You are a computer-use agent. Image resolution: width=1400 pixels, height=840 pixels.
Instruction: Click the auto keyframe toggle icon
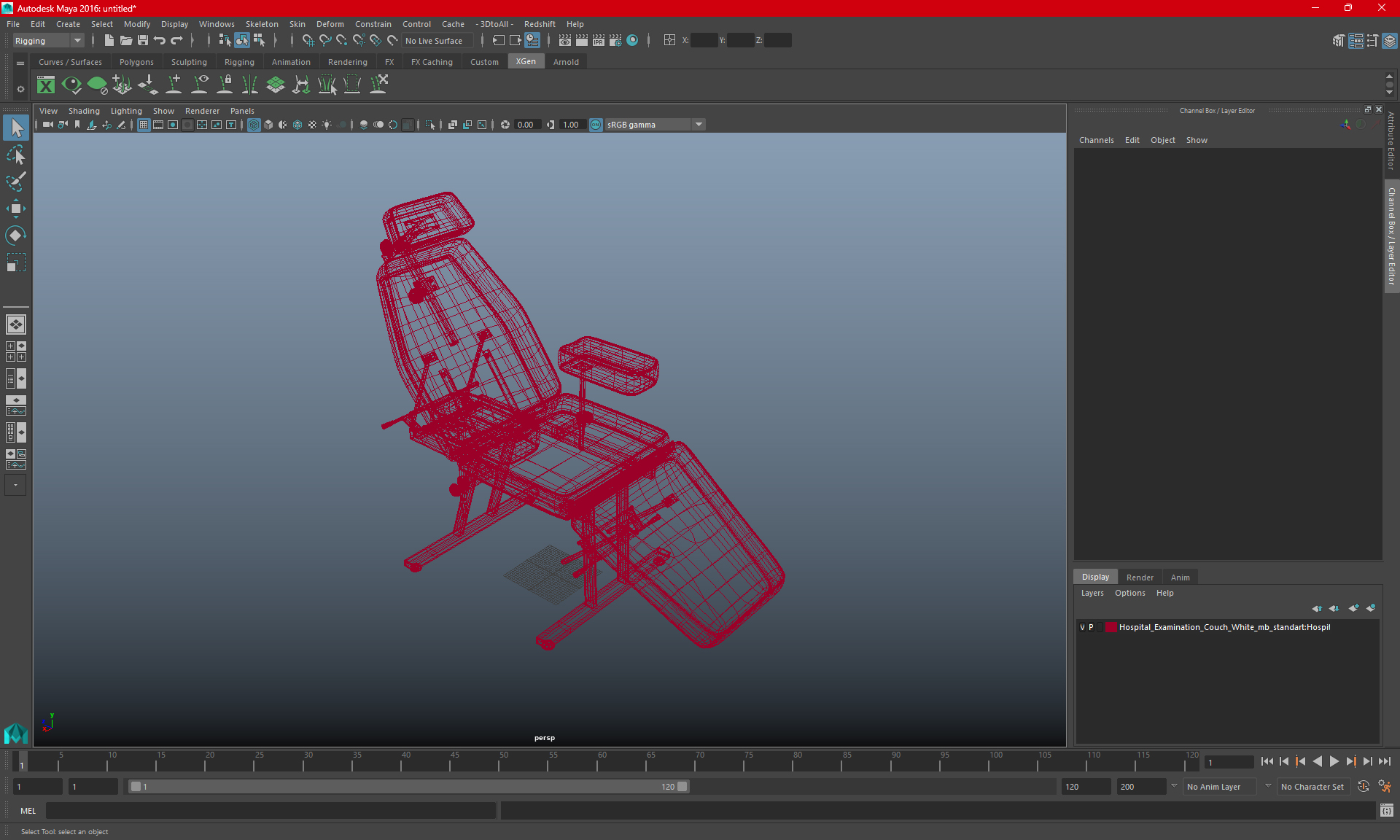coord(1364,787)
